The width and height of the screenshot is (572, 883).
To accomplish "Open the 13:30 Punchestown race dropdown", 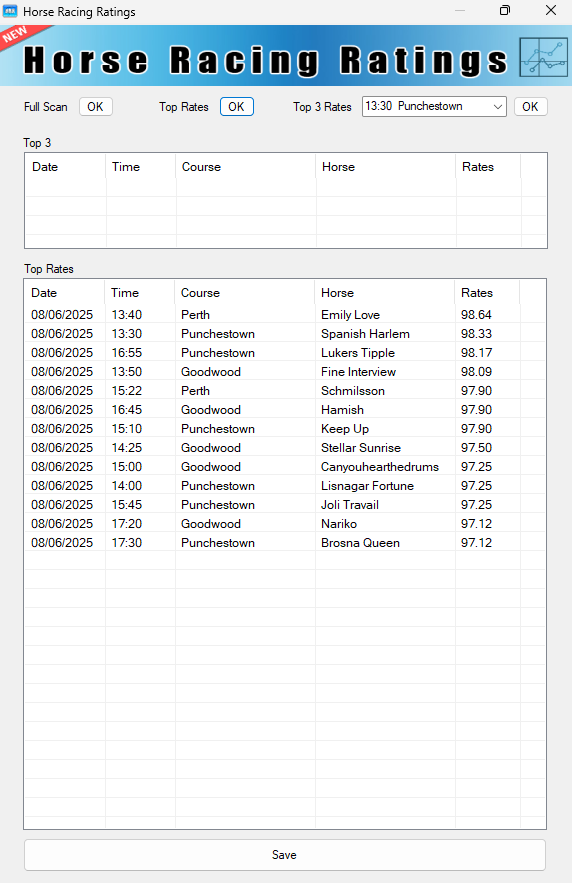I will (x=434, y=106).
